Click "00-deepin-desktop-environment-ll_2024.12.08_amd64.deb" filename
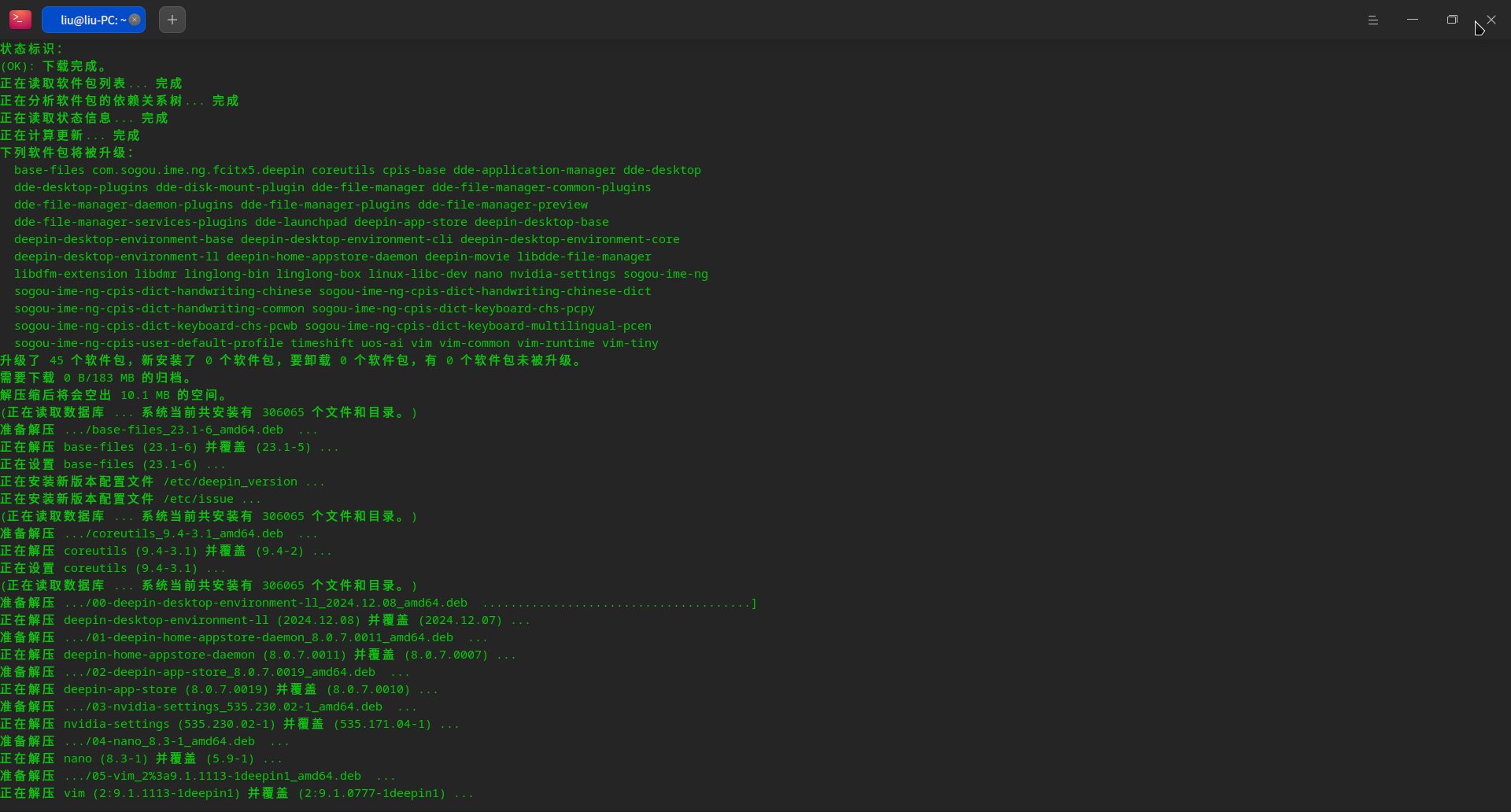 coord(279,603)
